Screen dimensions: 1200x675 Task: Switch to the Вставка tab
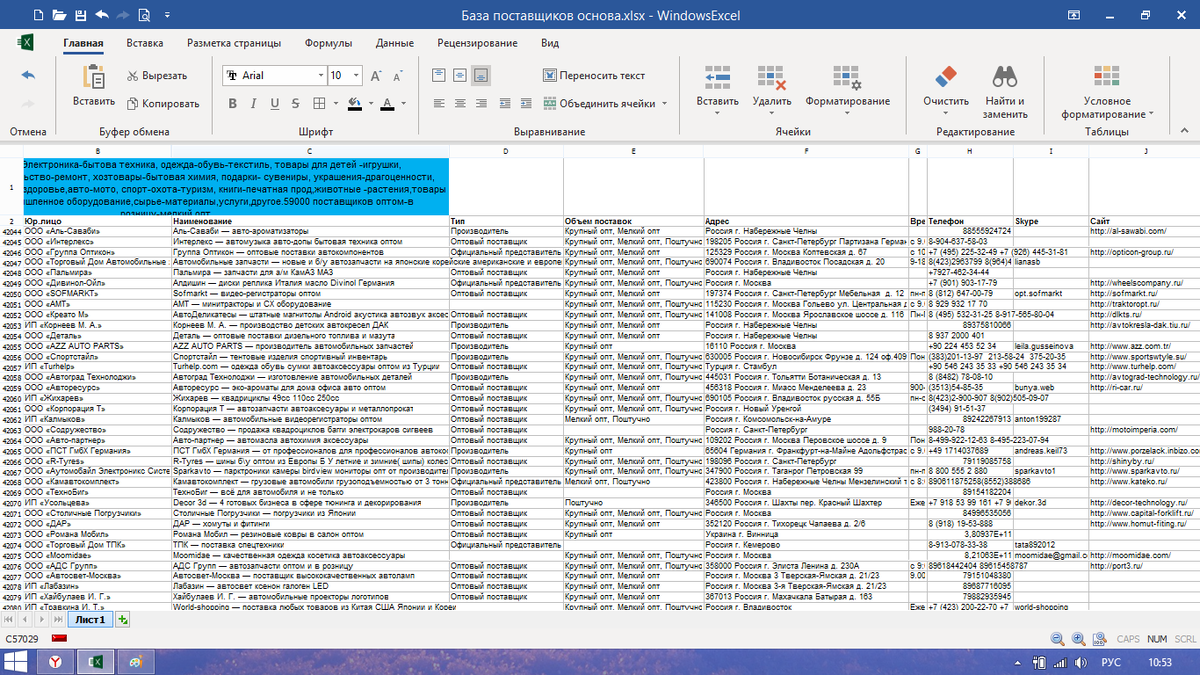(145, 43)
